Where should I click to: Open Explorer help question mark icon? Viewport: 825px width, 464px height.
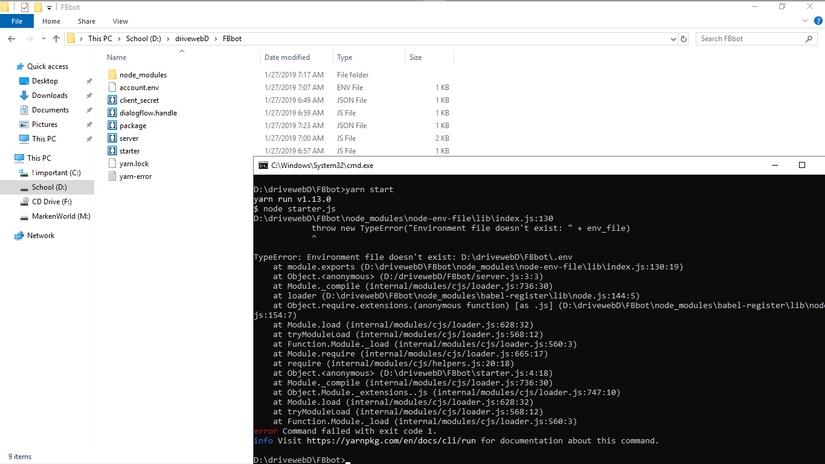818,21
